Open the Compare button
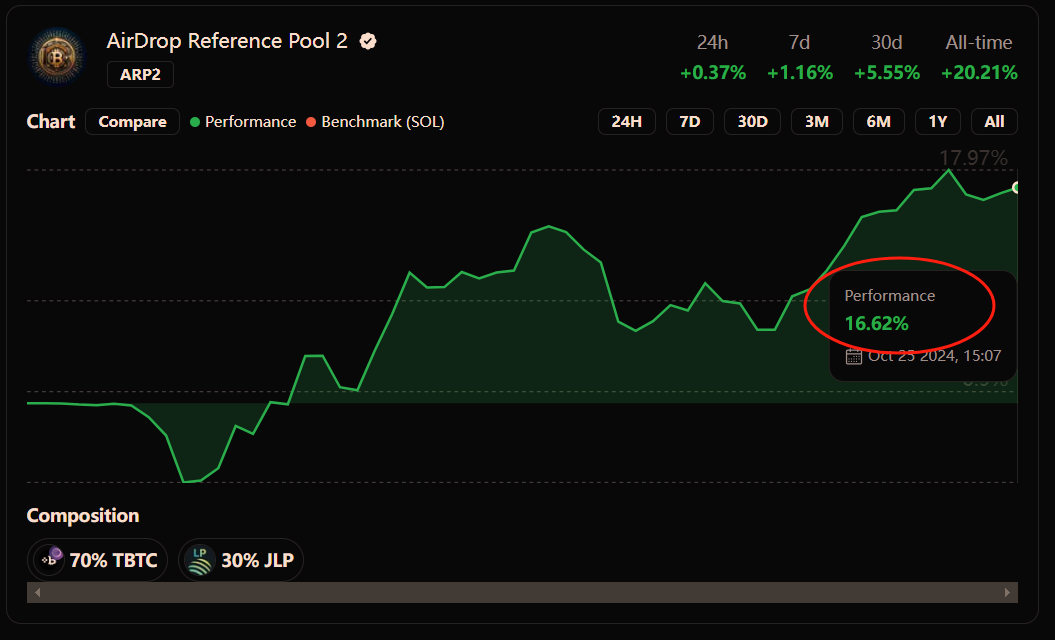1055x640 pixels. (x=133, y=122)
